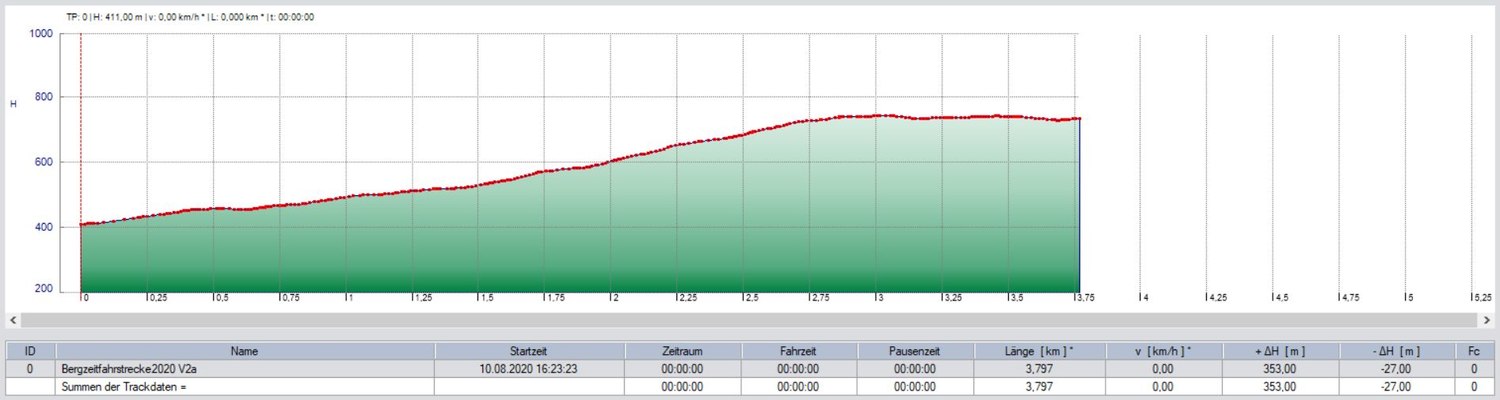1500x400 pixels.
Task: Sort by the Name column header
Action: 245,351
